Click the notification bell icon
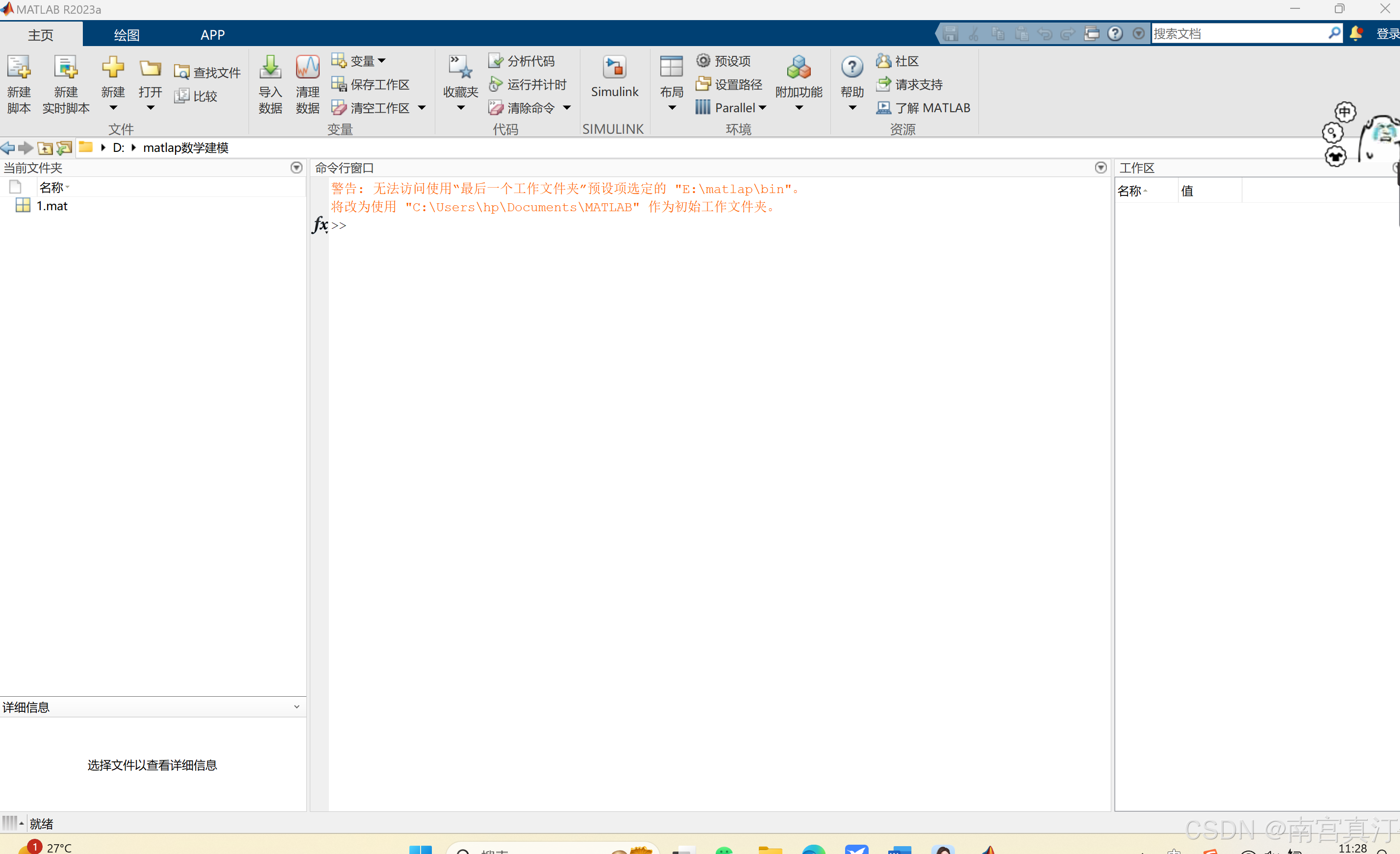This screenshot has width=1400, height=854. pyautogui.click(x=1356, y=33)
